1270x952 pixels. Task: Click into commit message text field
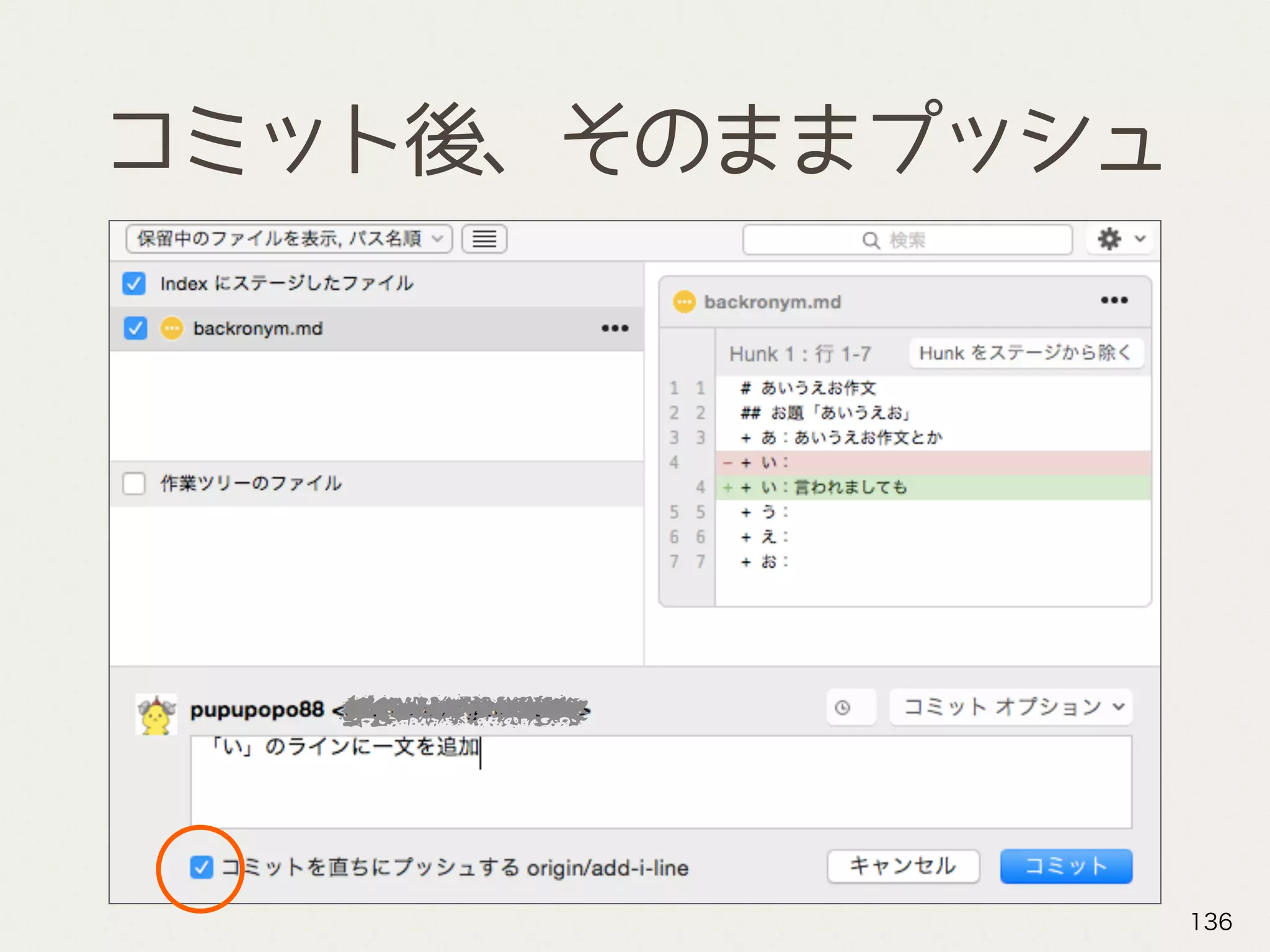pos(660,782)
